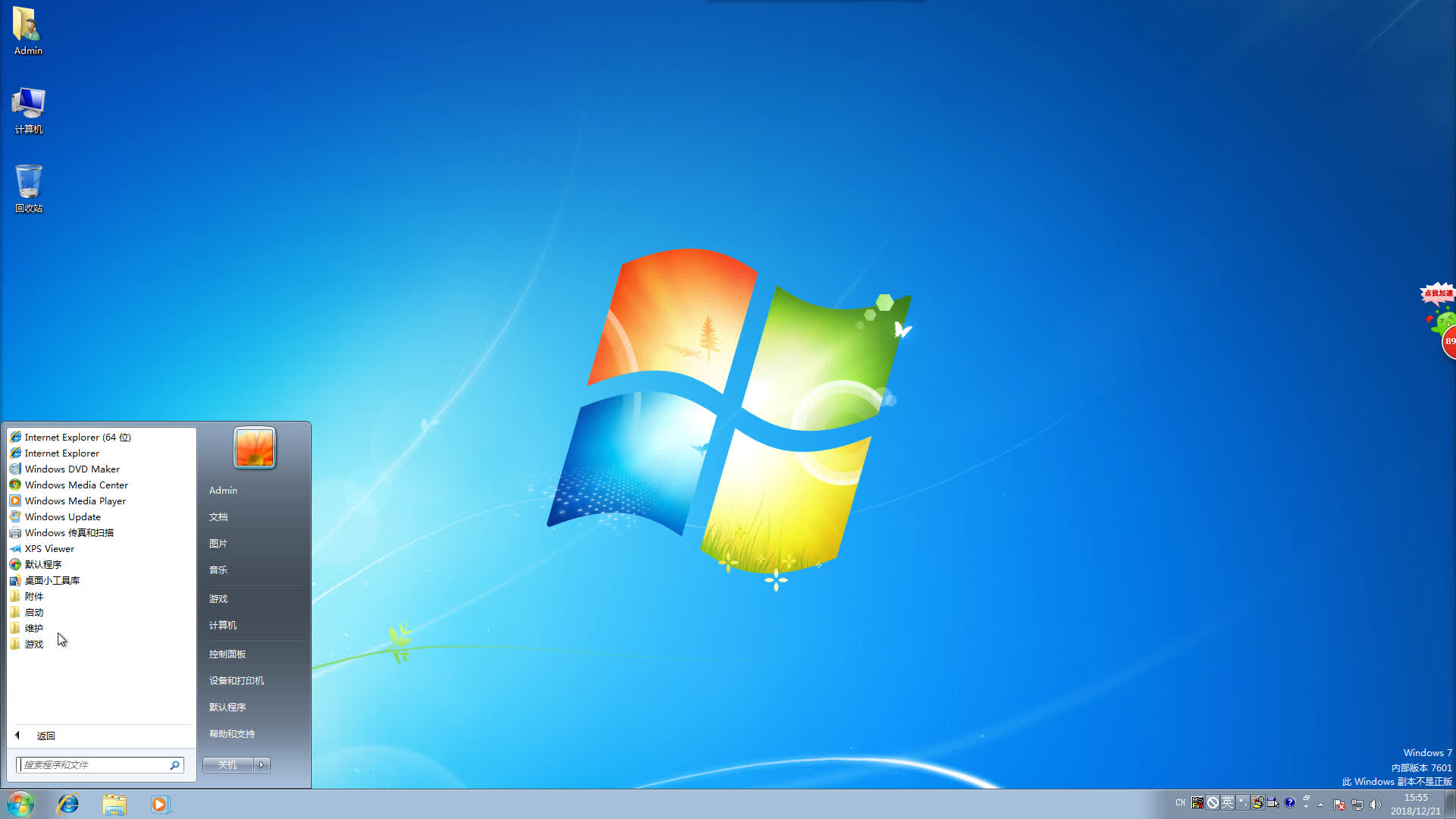Launch XPS Viewer
Screen dimensions: 1456x819
coord(50,548)
